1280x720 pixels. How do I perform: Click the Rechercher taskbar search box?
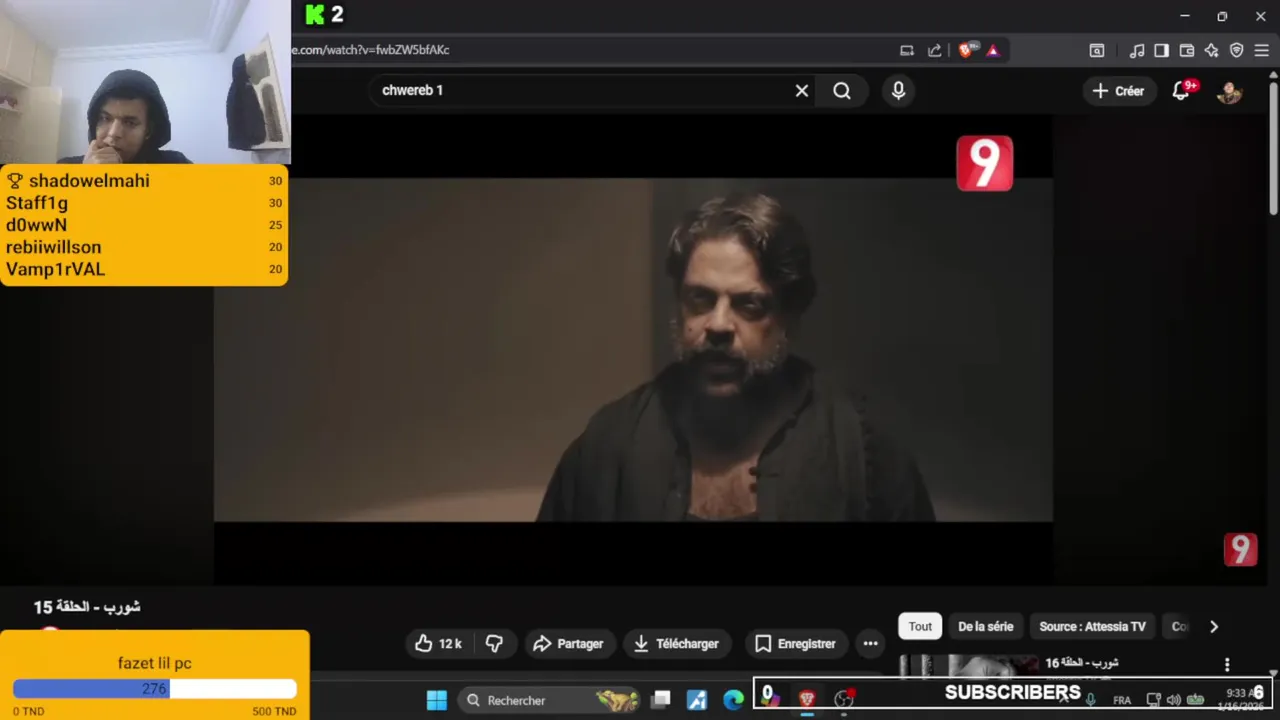pyautogui.click(x=550, y=700)
